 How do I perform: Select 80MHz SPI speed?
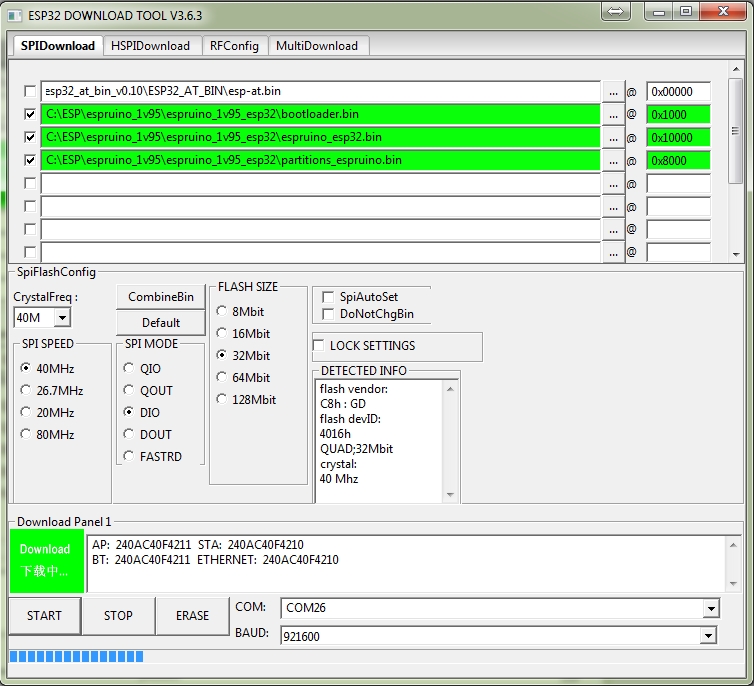[x=26, y=434]
